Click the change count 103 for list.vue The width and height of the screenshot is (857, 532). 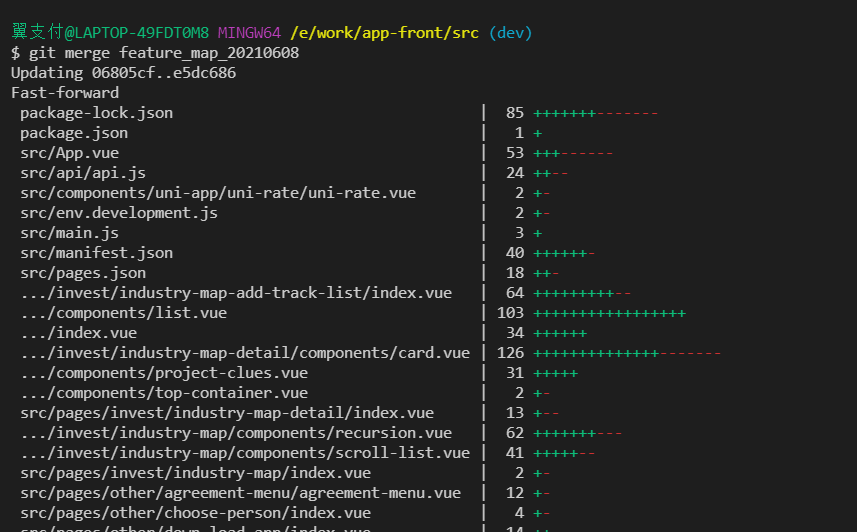coord(510,313)
